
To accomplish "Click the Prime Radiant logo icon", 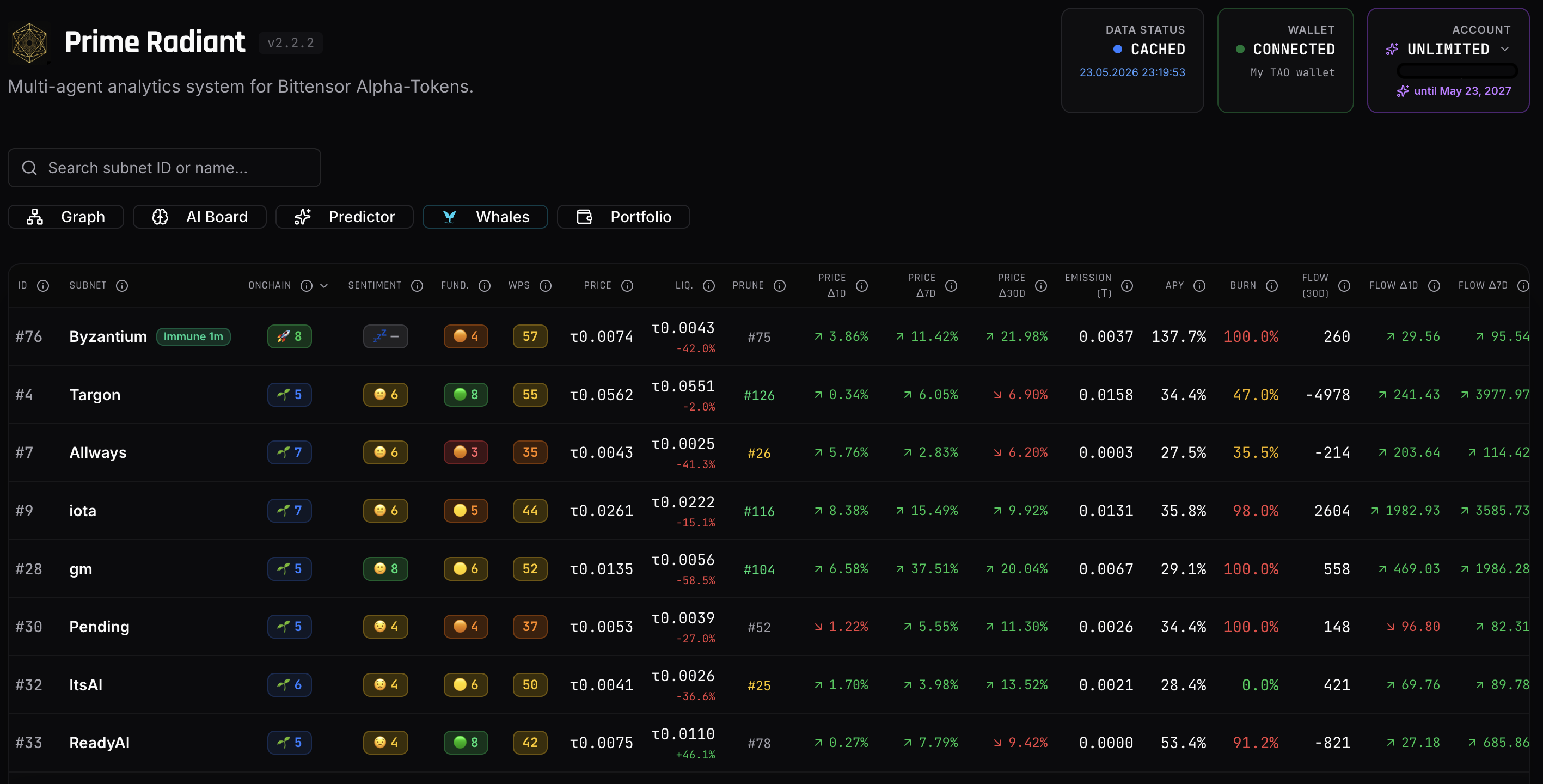I will (x=29, y=42).
